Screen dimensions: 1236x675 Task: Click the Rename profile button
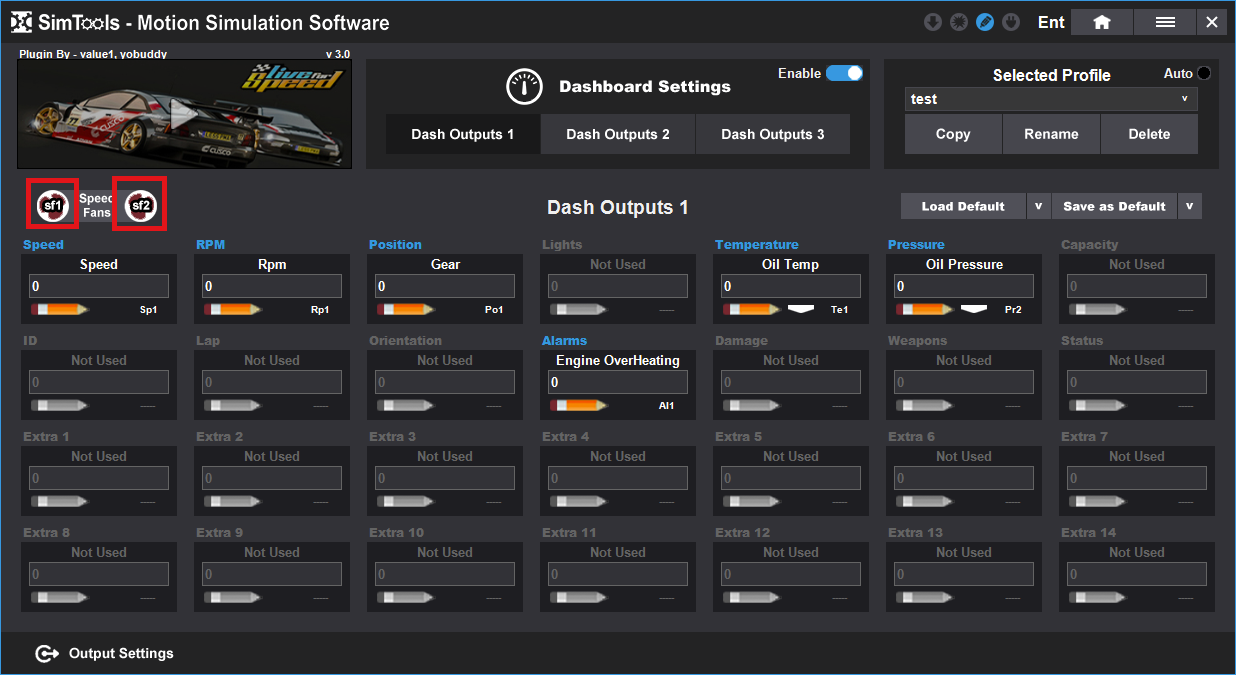click(x=1051, y=134)
